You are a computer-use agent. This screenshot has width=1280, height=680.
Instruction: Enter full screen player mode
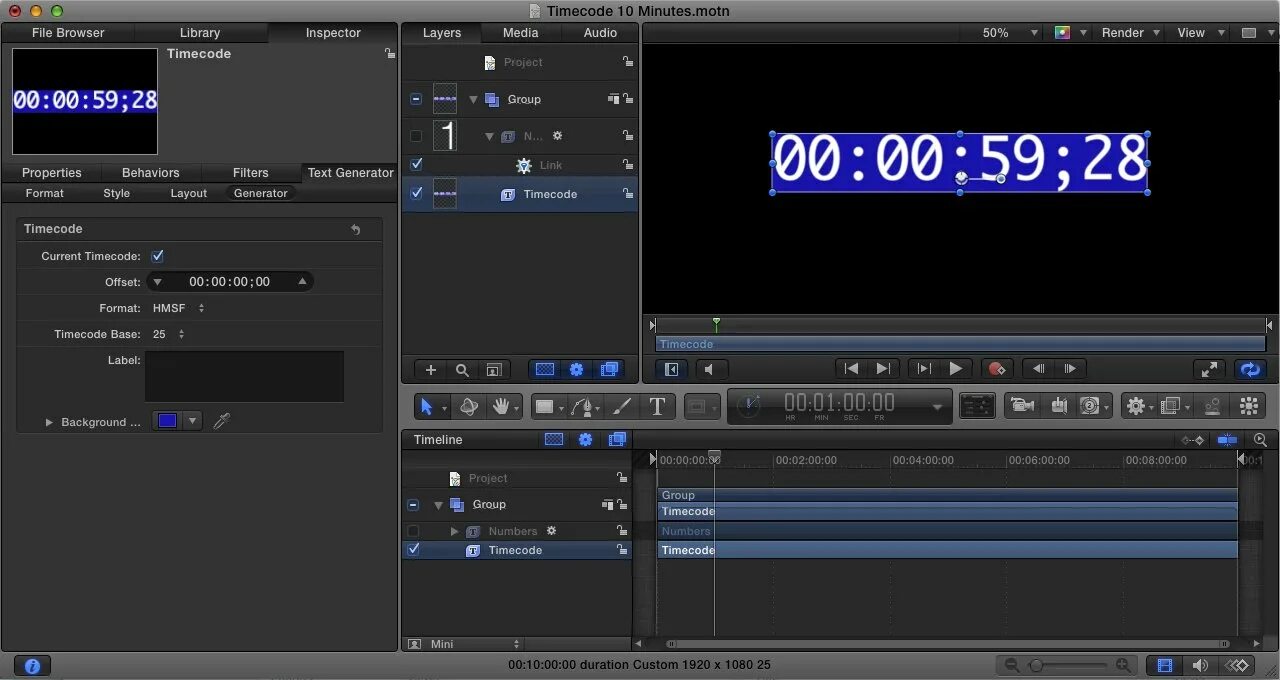[x=1210, y=369]
